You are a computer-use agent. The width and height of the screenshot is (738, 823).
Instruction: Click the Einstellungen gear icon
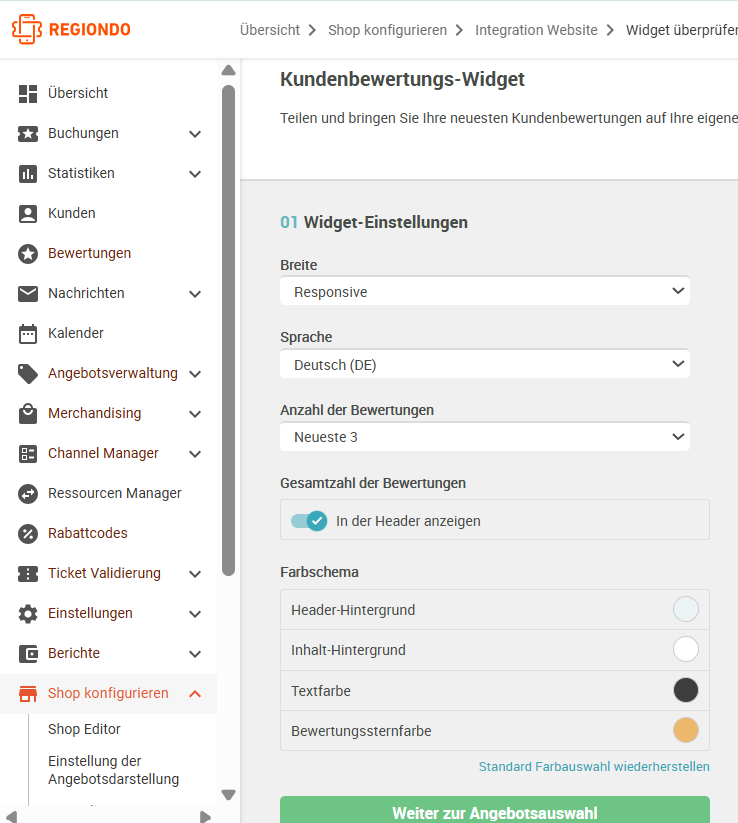[28, 614]
